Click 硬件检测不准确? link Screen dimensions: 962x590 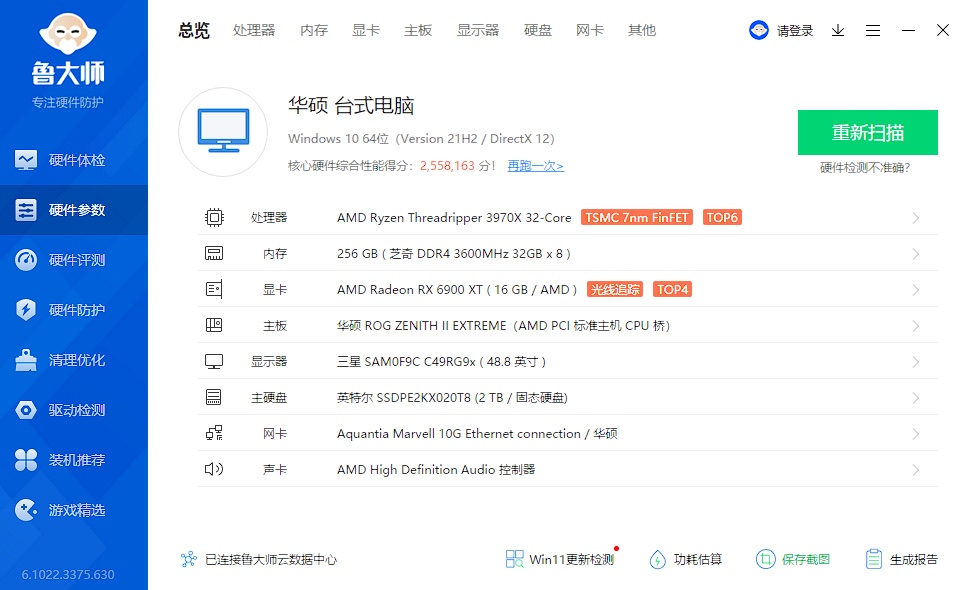pyautogui.click(x=865, y=167)
